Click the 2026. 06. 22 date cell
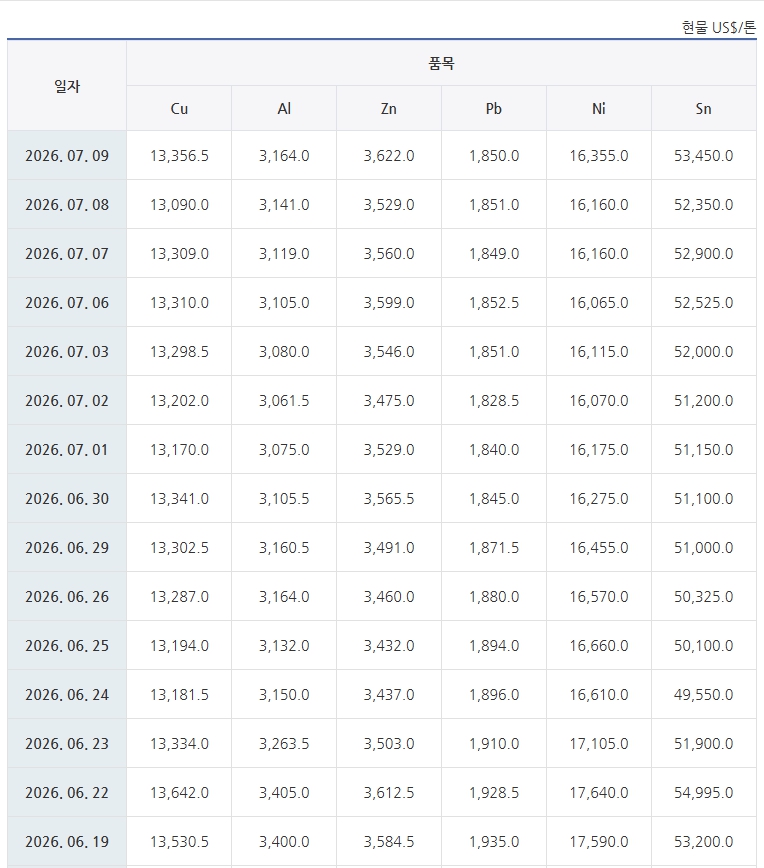This screenshot has height=868, width=764. coord(67,793)
